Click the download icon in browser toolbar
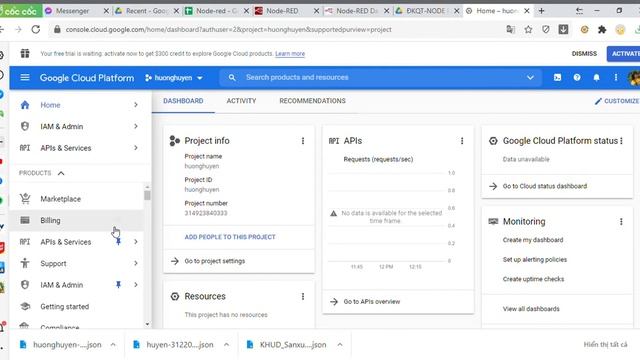 [563, 29]
